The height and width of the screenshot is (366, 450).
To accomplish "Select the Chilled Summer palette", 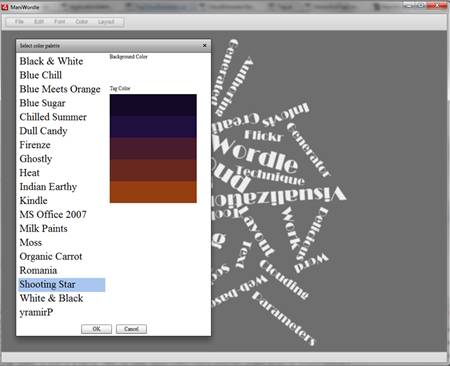I will pos(62,117).
